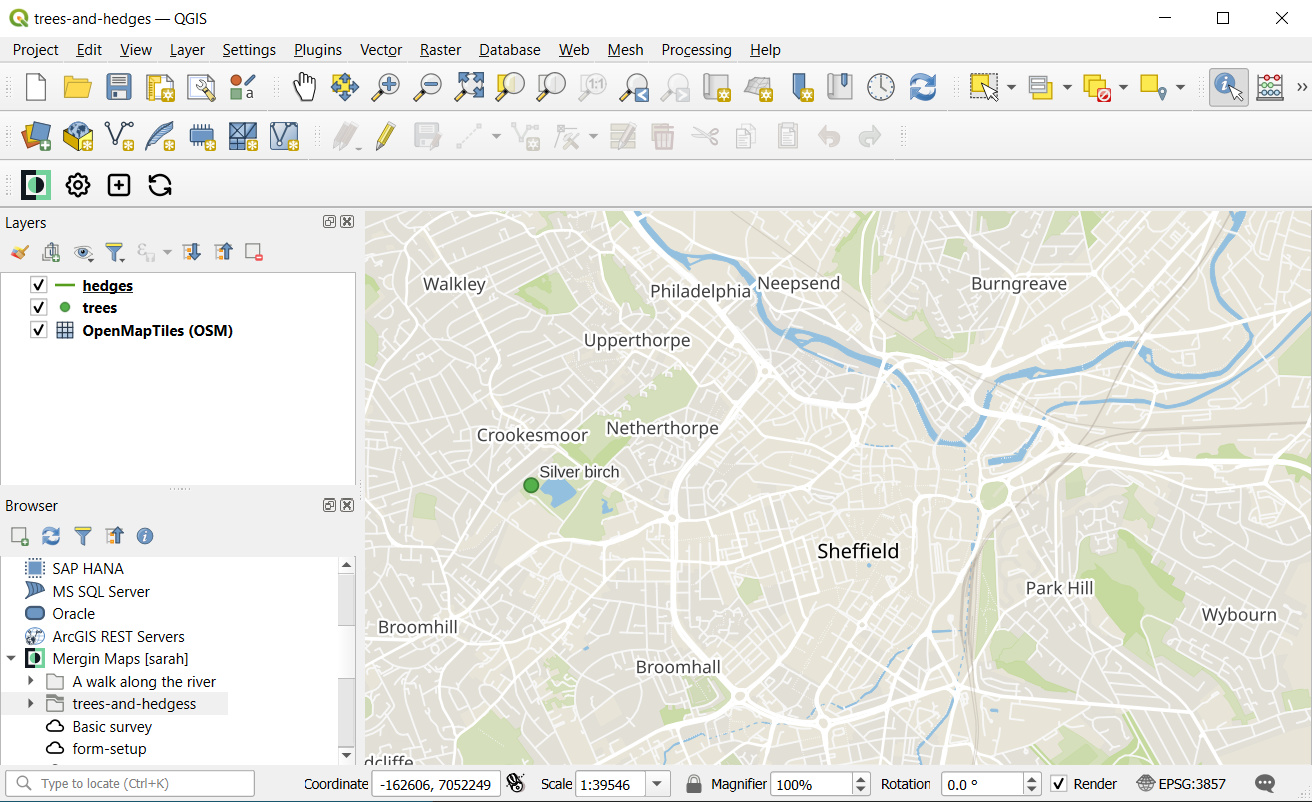1312x802 pixels.
Task: Activate the Identify Features tool
Action: coord(1229,87)
